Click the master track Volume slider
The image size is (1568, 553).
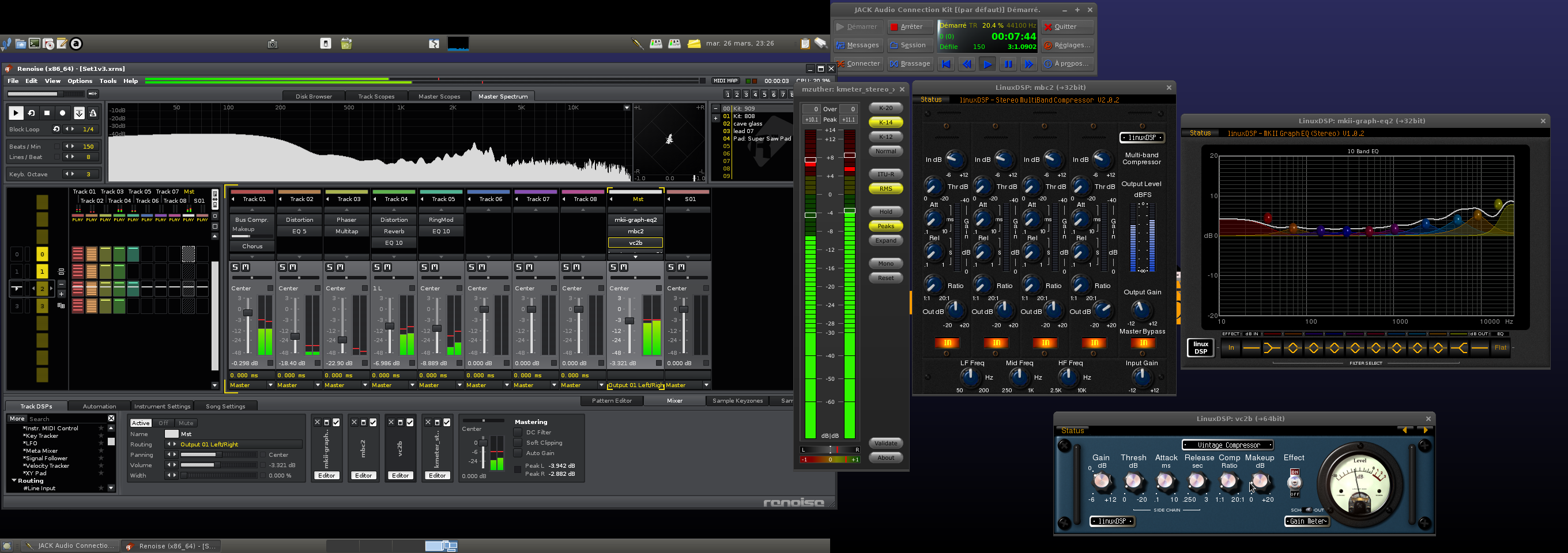218,465
